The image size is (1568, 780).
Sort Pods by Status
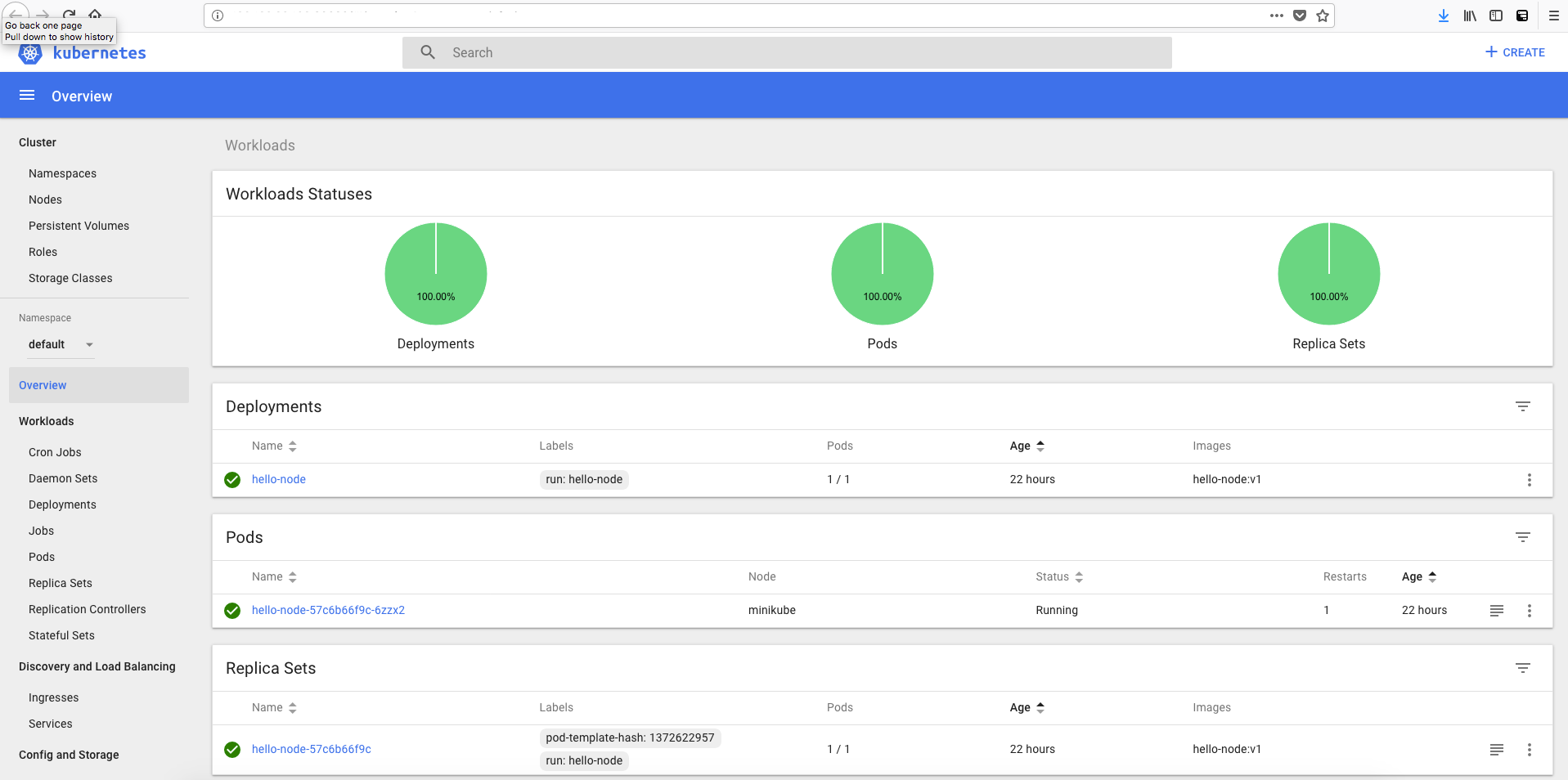[1059, 576]
